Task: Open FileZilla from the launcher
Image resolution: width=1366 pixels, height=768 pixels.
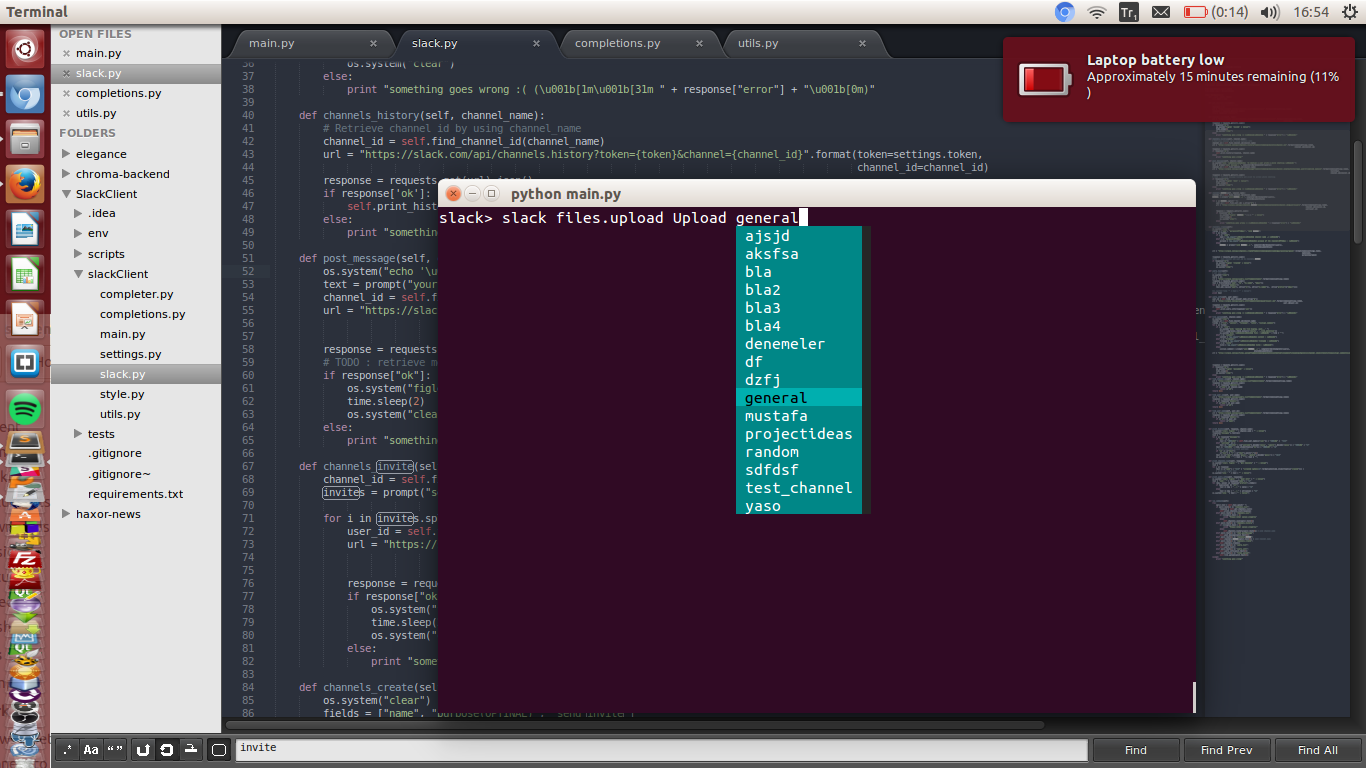Action: pyautogui.click(x=25, y=560)
